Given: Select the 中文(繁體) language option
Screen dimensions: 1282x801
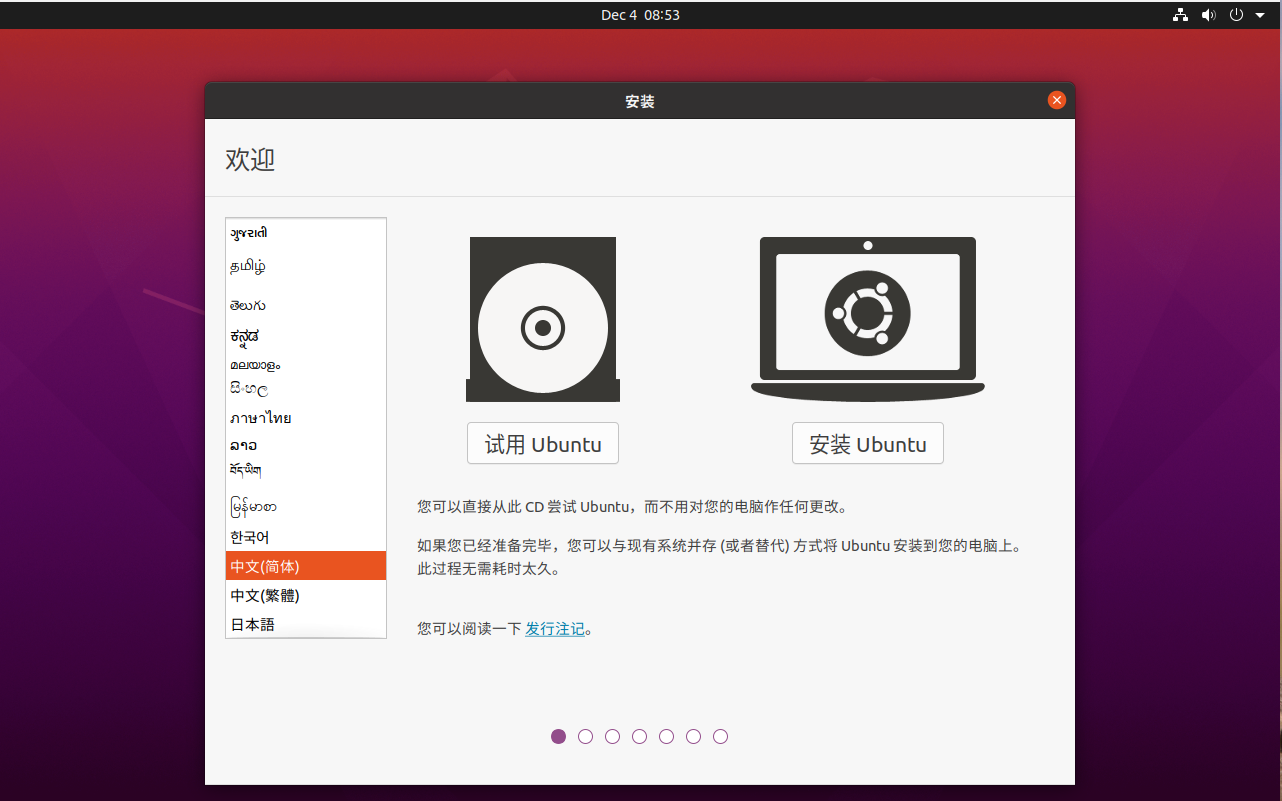Looking at the screenshot, I should coord(264,594).
